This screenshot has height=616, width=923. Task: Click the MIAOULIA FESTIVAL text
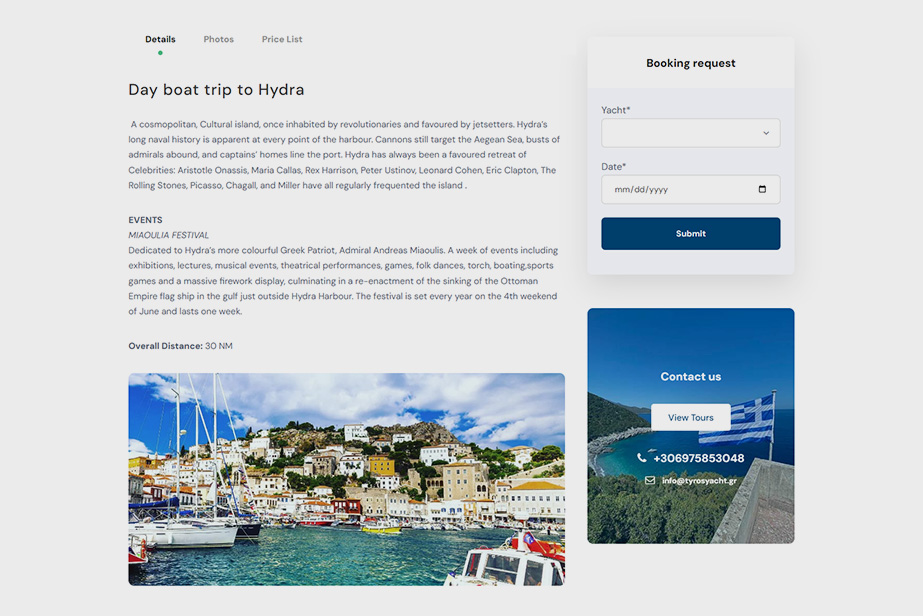(168, 235)
